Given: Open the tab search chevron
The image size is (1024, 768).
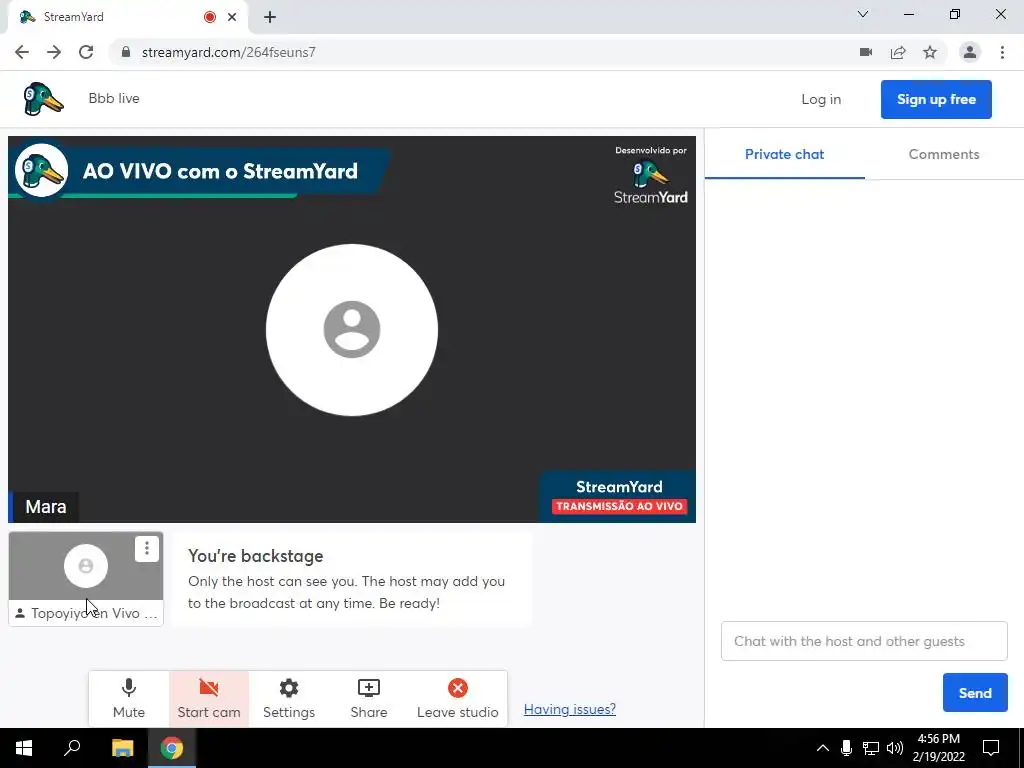Looking at the screenshot, I should [863, 14].
